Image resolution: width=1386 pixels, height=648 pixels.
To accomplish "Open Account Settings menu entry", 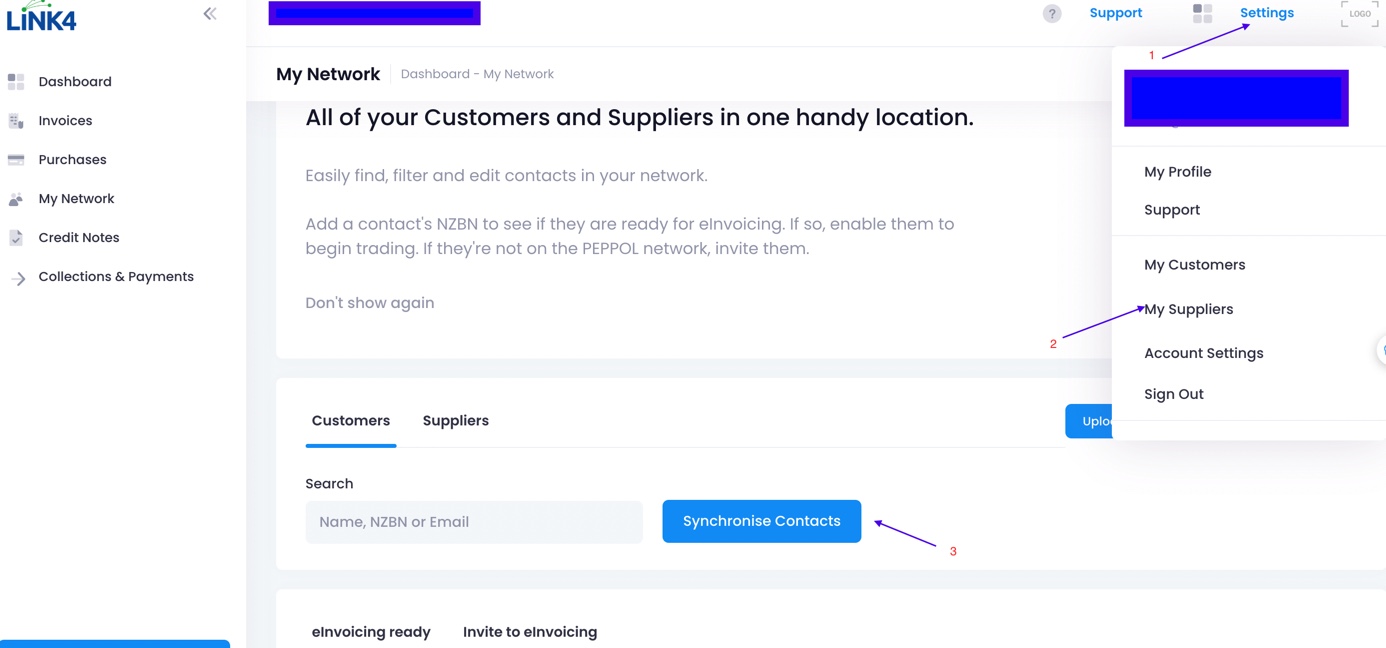I will point(1203,353).
